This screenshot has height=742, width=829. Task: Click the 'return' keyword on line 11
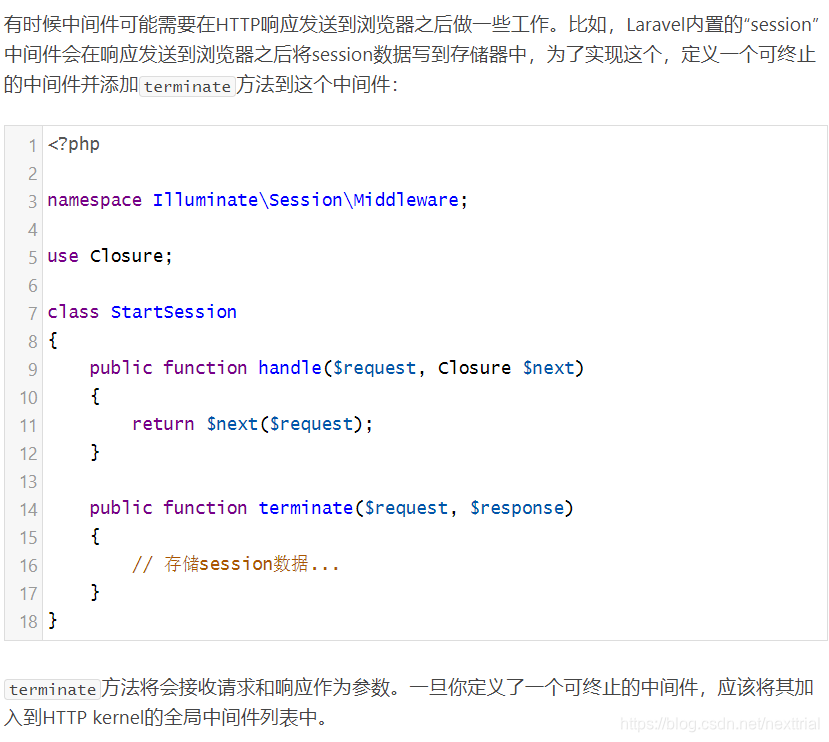coord(163,424)
